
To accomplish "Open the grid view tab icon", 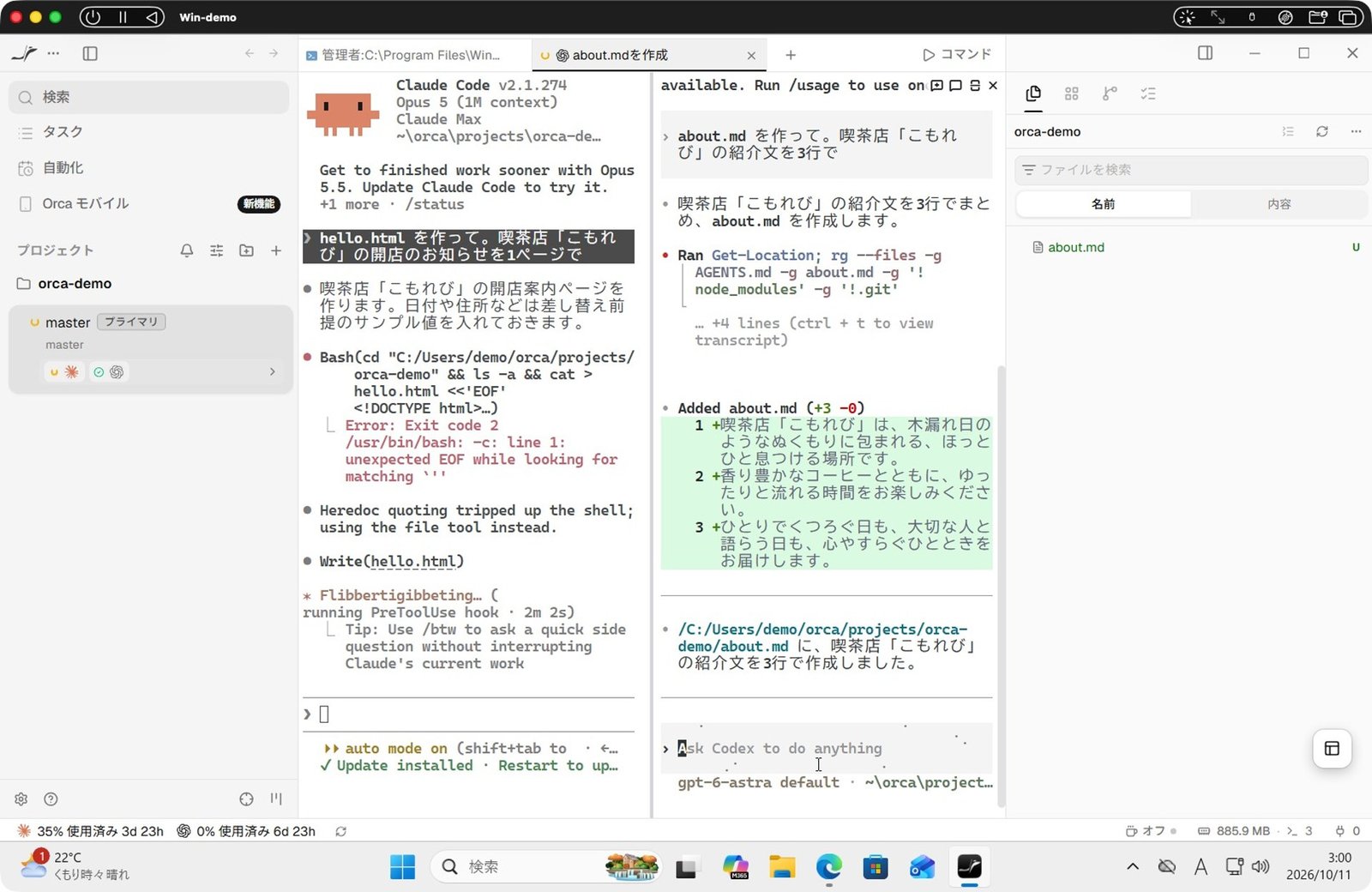I will point(1071,93).
